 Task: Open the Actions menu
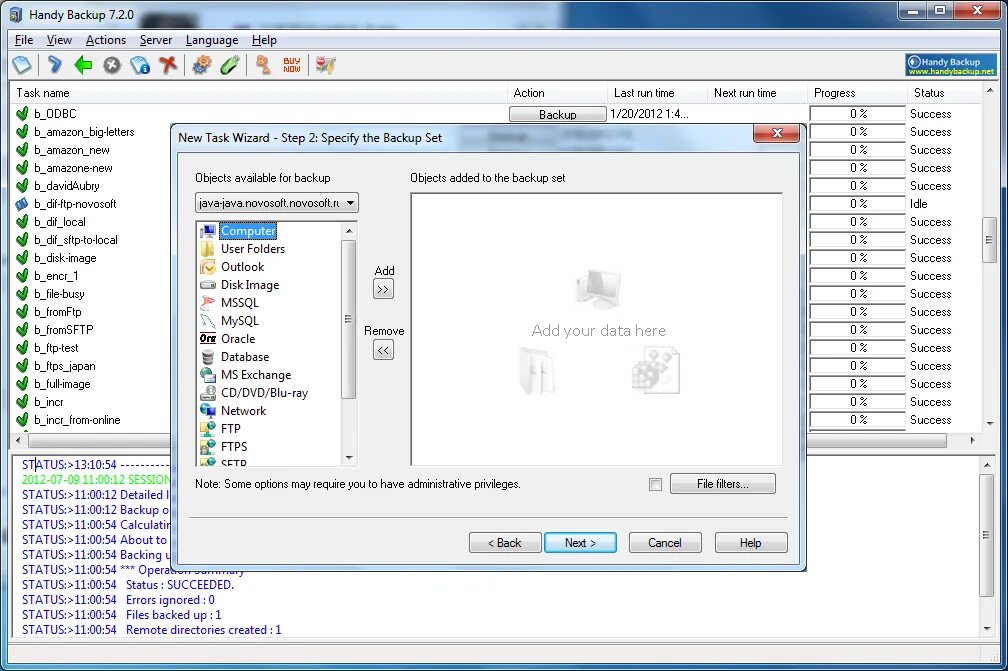[x=105, y=40]
